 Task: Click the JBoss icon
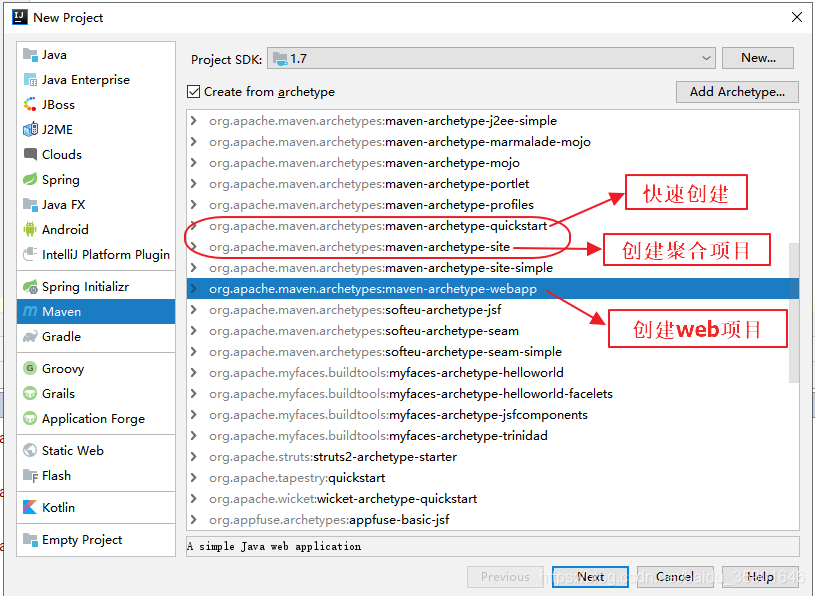30,104
